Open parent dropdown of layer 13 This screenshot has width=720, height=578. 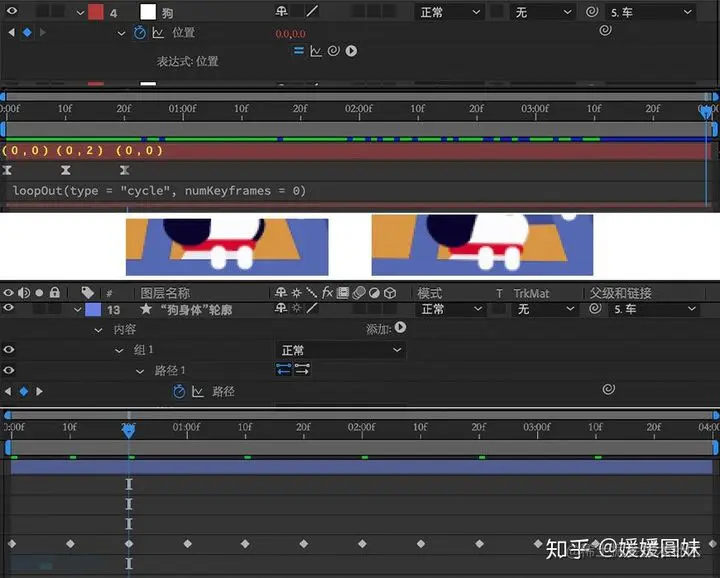[x=653, y=309]
